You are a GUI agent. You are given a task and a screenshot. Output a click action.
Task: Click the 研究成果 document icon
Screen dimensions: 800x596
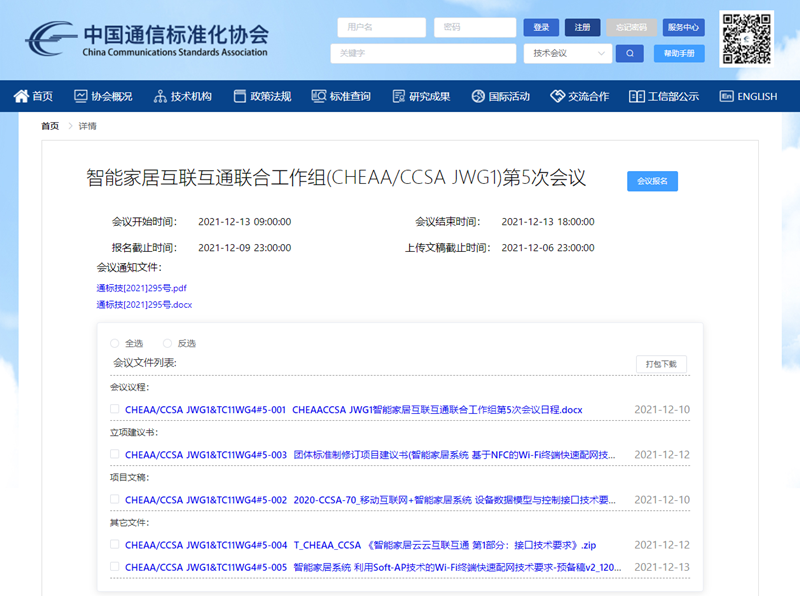click(398, 97)
